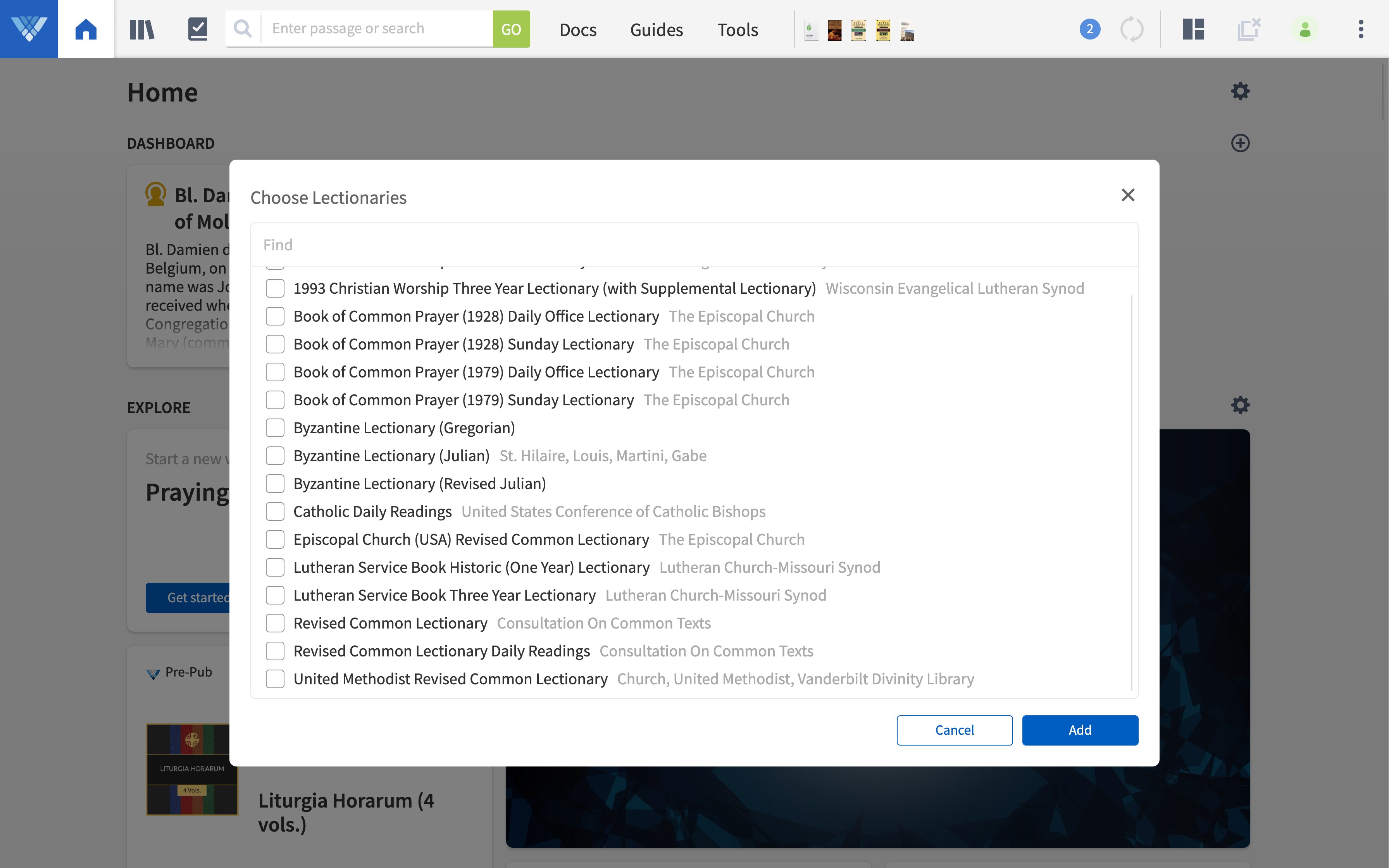The height and width of the screenshot is (868, 1389).
Task: Check Lutheran Service Book Historic (One Year) Lectionary
Action: tap(275, 567)
